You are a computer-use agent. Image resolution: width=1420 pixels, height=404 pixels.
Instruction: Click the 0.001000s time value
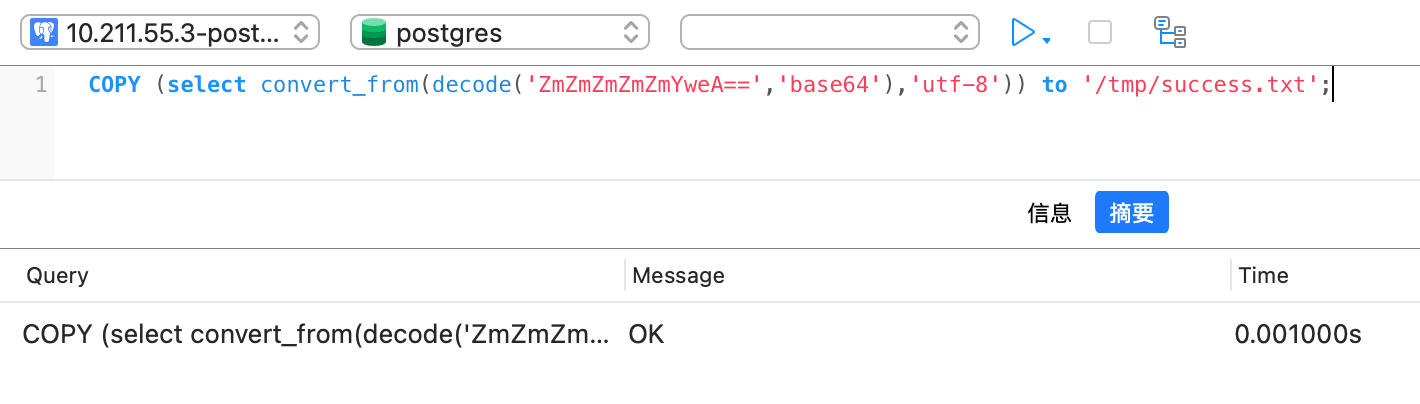coord(1298,335)
